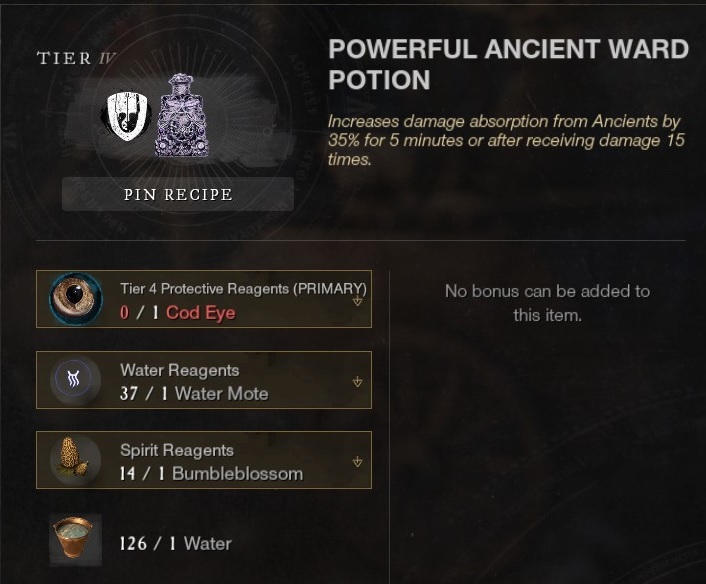Click the Ancient Ward potion bottle icon
Viewport: 706px width, 584px height.
181,116
